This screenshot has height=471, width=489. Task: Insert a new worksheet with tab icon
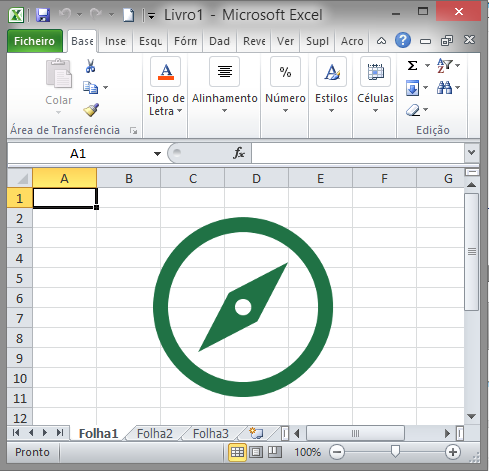[256, 433]
